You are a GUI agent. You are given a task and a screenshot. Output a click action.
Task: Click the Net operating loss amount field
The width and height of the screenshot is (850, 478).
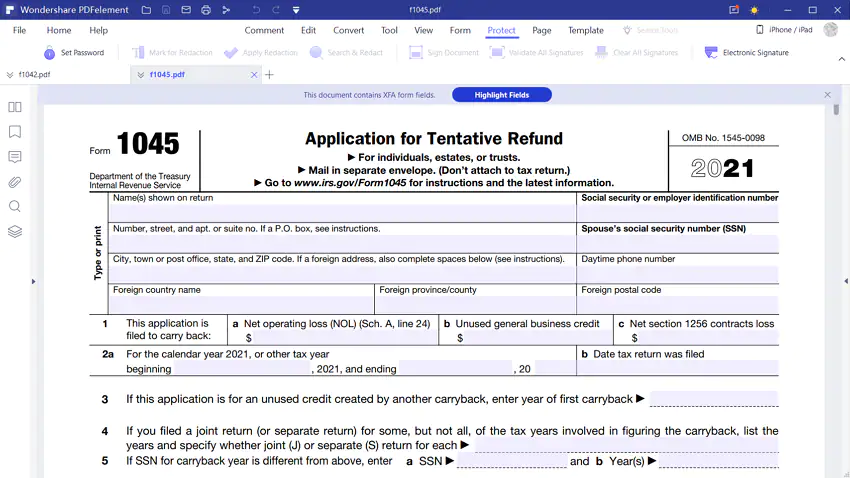[x=345, y=338]
